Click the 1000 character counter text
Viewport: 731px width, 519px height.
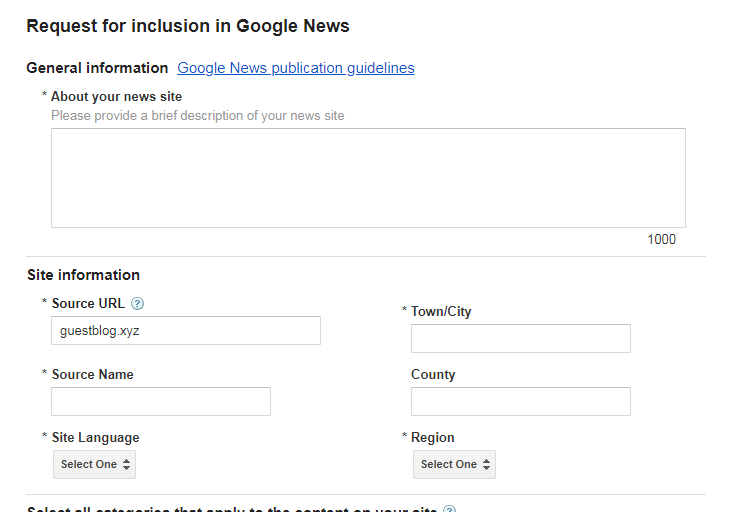coord(662,239)
